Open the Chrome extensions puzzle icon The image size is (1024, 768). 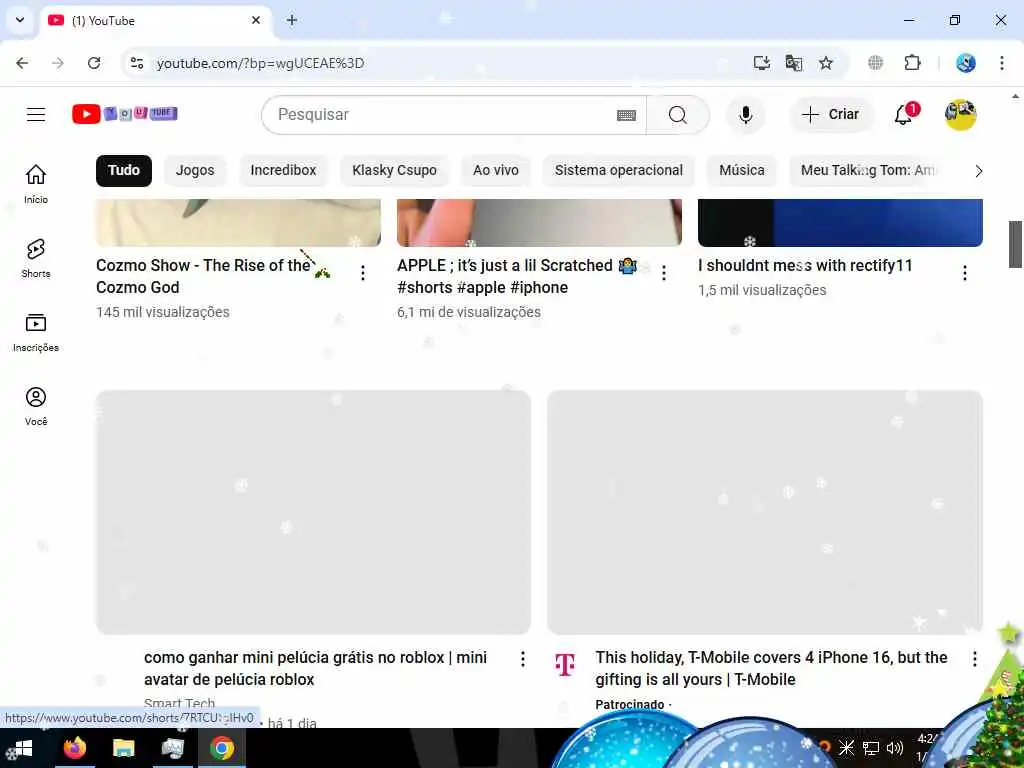pos(912,63)
